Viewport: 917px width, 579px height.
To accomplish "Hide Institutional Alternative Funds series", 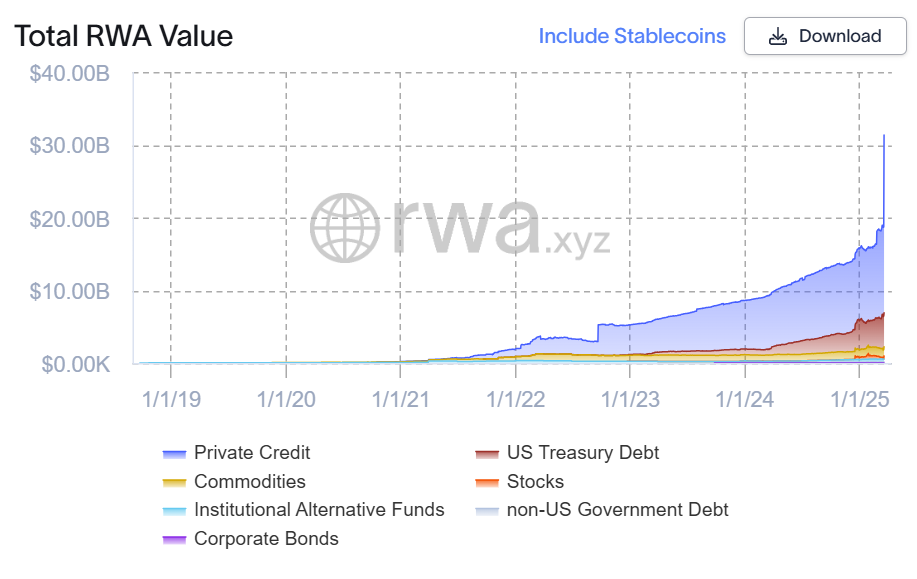I will [319, 510].
